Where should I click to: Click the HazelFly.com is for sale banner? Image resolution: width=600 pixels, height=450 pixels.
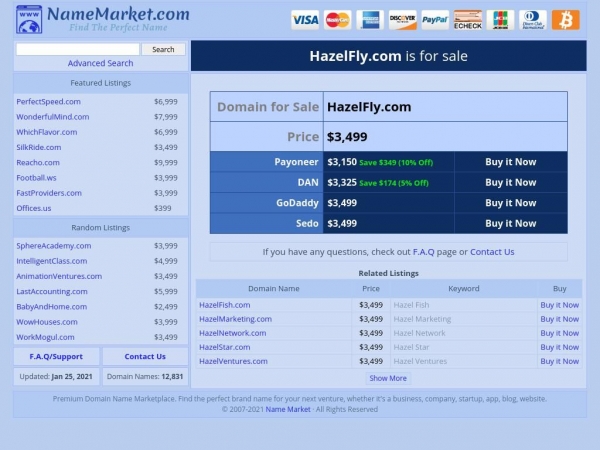388,56
